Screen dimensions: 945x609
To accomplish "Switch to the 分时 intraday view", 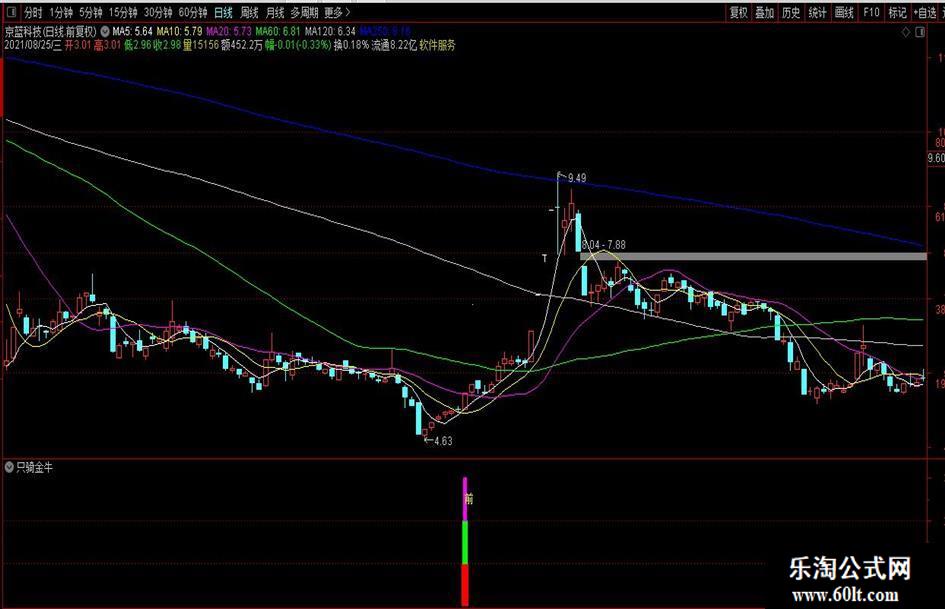I will pyautogui.click(x=33, y=12).
